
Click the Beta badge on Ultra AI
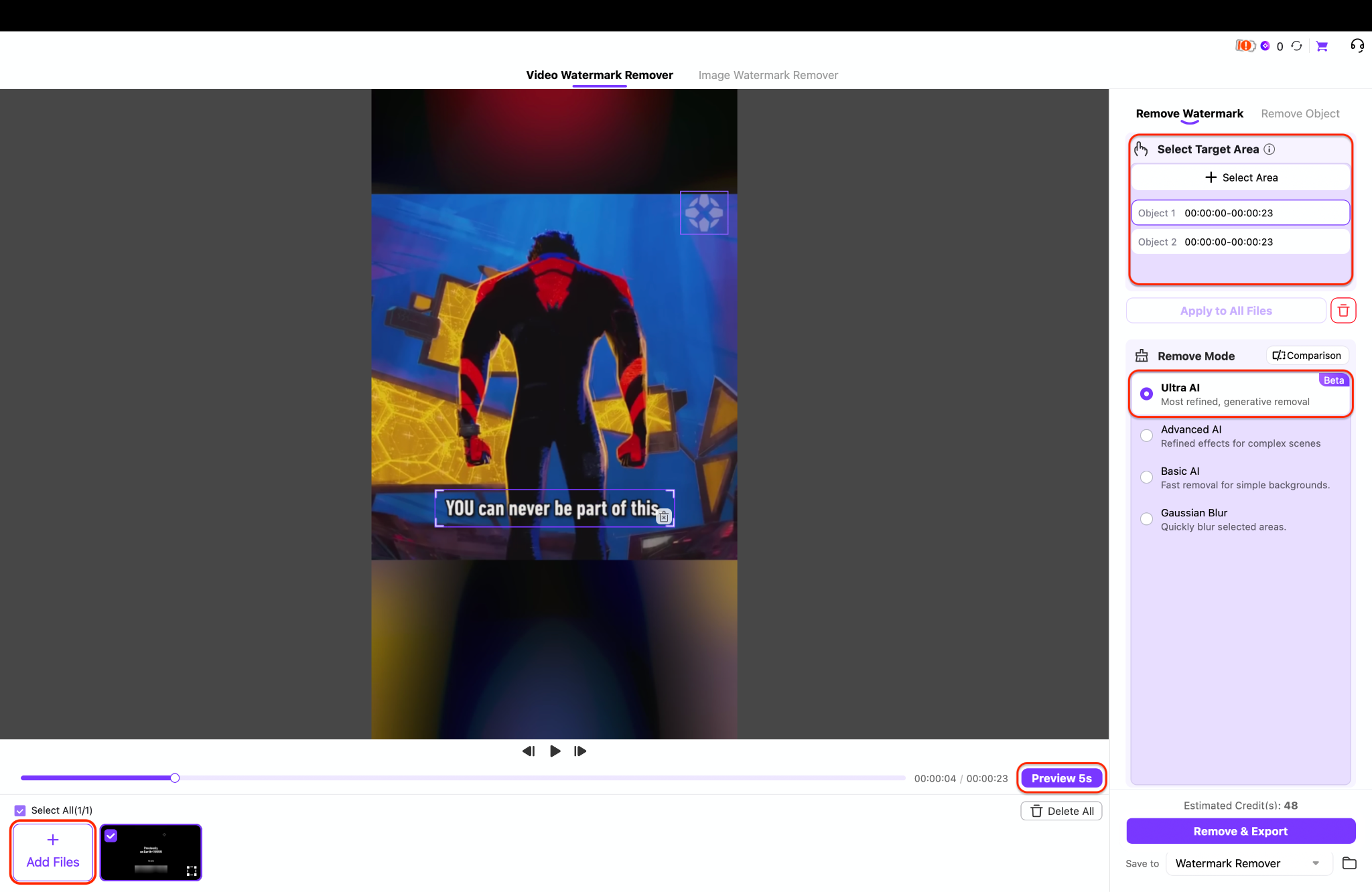(x=1333, y=380)
